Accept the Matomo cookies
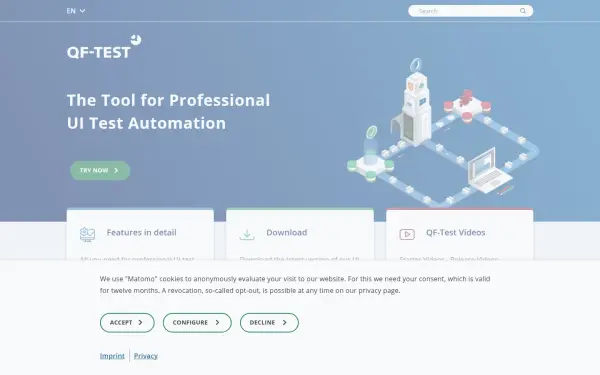Image resolution: width=600 pixels, height=375 pixels. (x=127, y=323)
